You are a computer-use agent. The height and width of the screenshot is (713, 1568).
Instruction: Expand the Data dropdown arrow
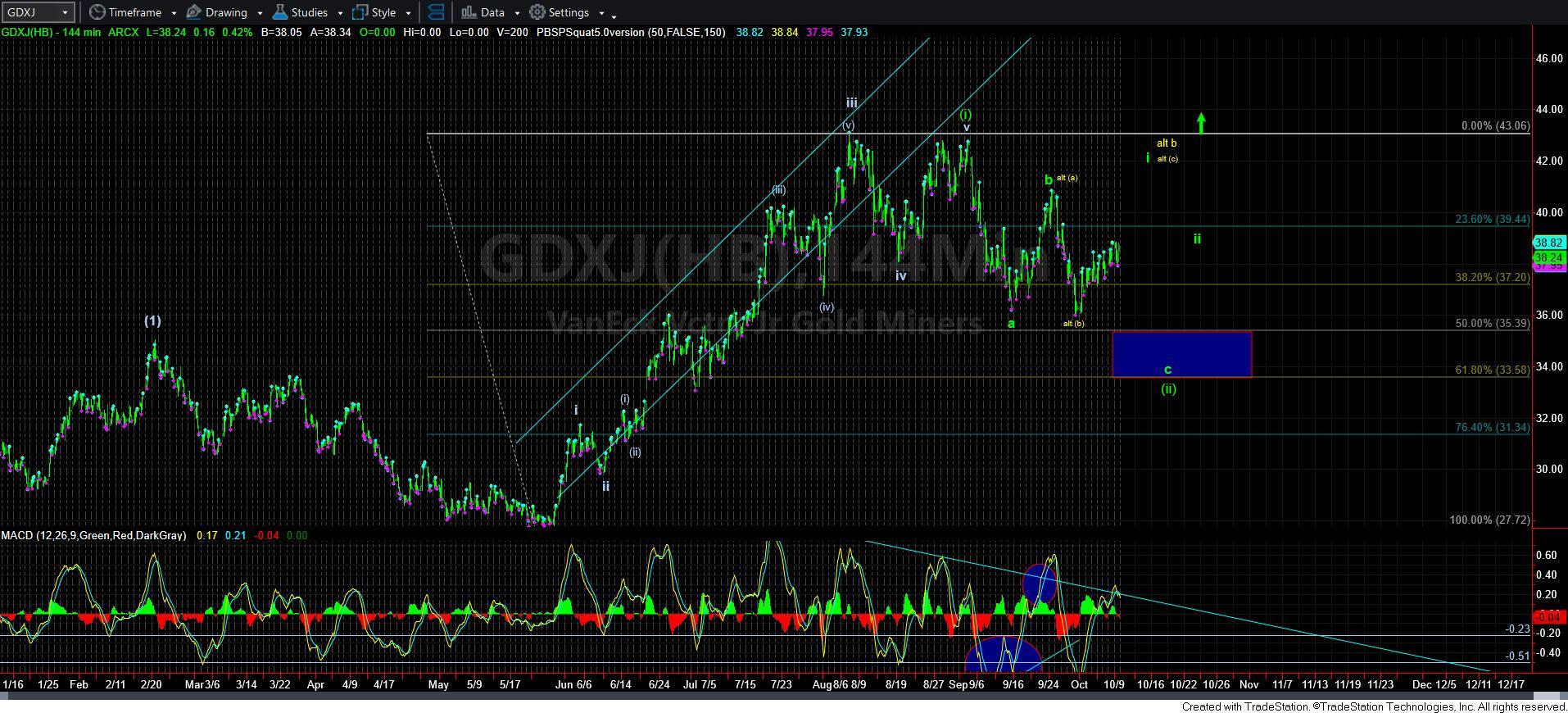pos(517,13)
